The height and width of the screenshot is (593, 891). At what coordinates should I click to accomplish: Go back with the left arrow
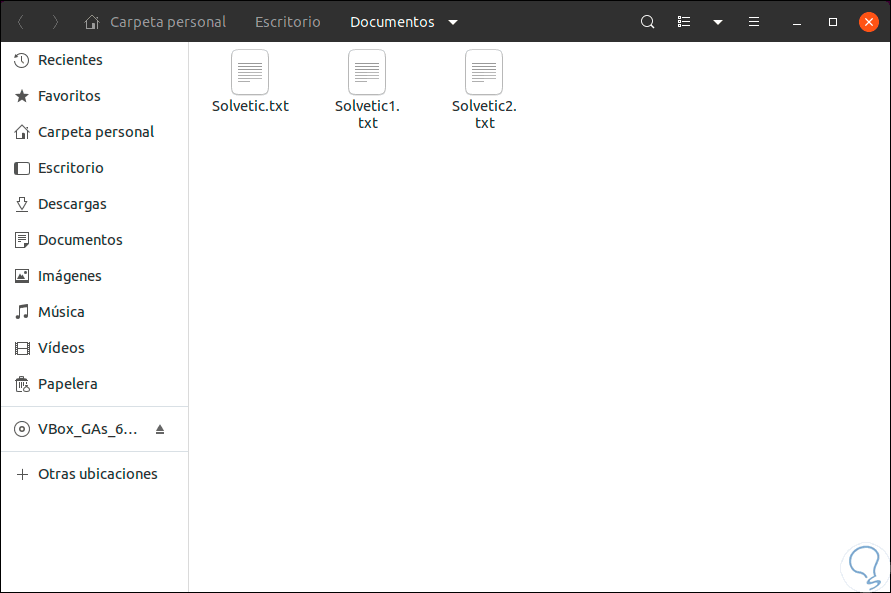21,22
